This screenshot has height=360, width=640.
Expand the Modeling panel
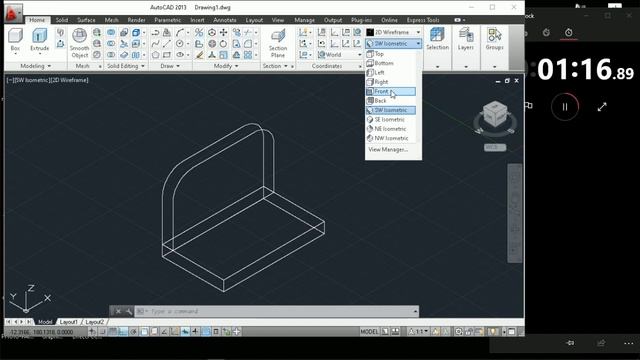36,66
